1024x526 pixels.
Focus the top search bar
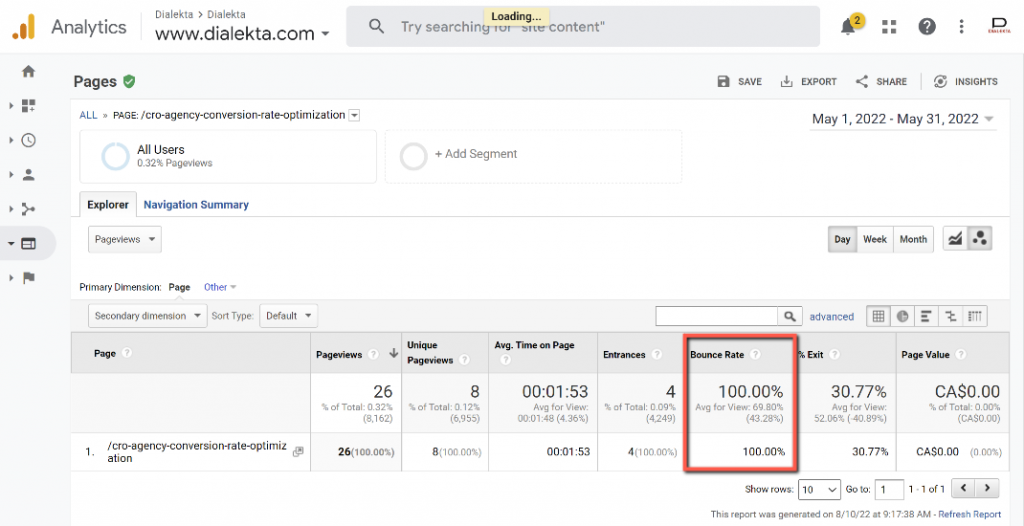(x=583, y=27)
